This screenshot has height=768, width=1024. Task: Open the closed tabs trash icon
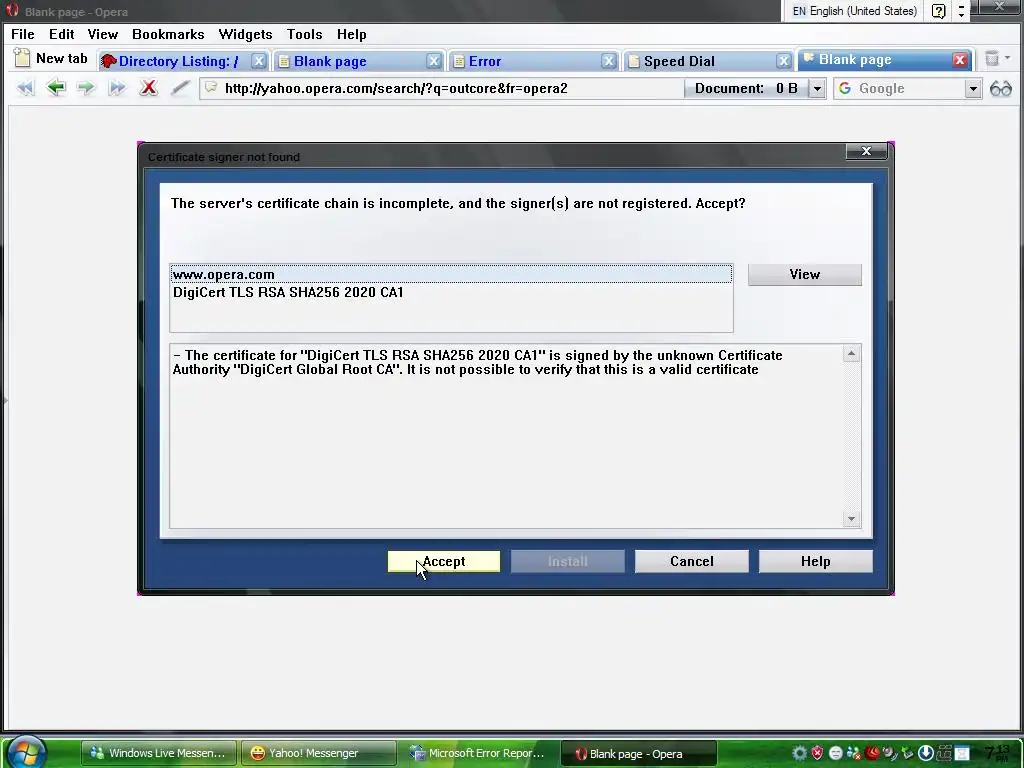992,59
